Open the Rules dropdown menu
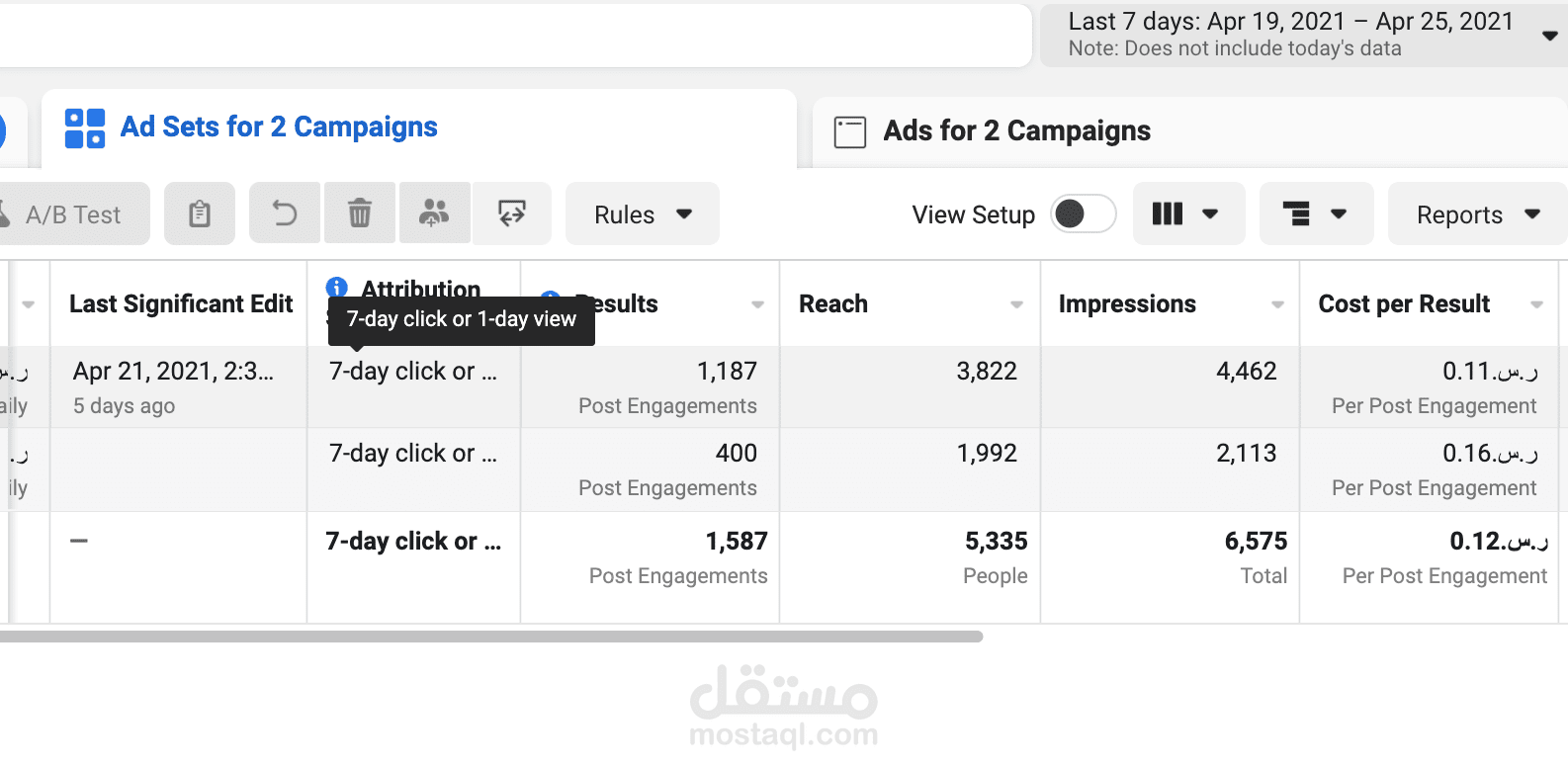The width and height of the screenshot is (1568, 767). [x=643, y=213]
